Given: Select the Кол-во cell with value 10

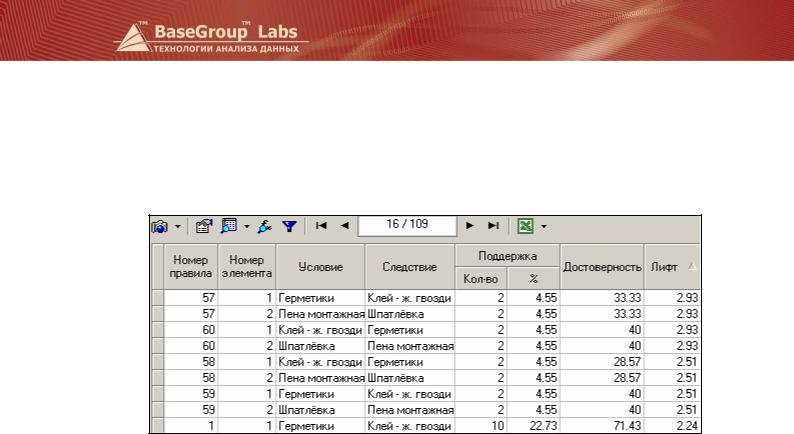Looking at the screenshot, I should point(481,426).
